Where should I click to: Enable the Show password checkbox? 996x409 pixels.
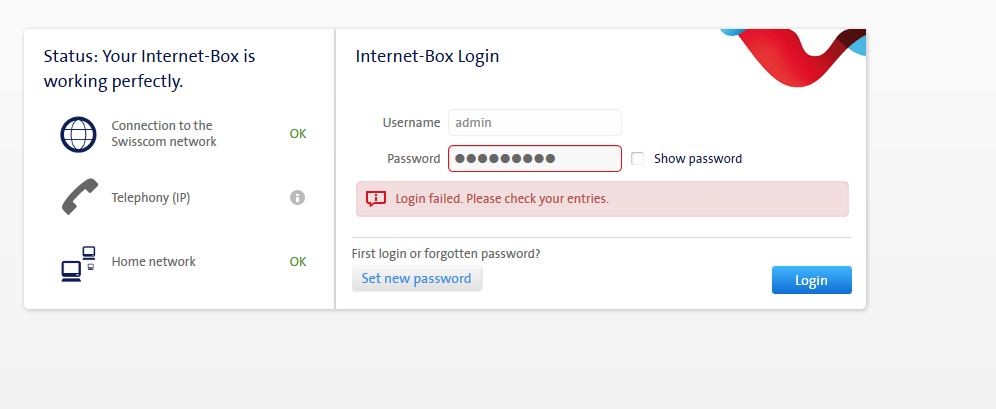pyautogui.click(x=638, y=159)
